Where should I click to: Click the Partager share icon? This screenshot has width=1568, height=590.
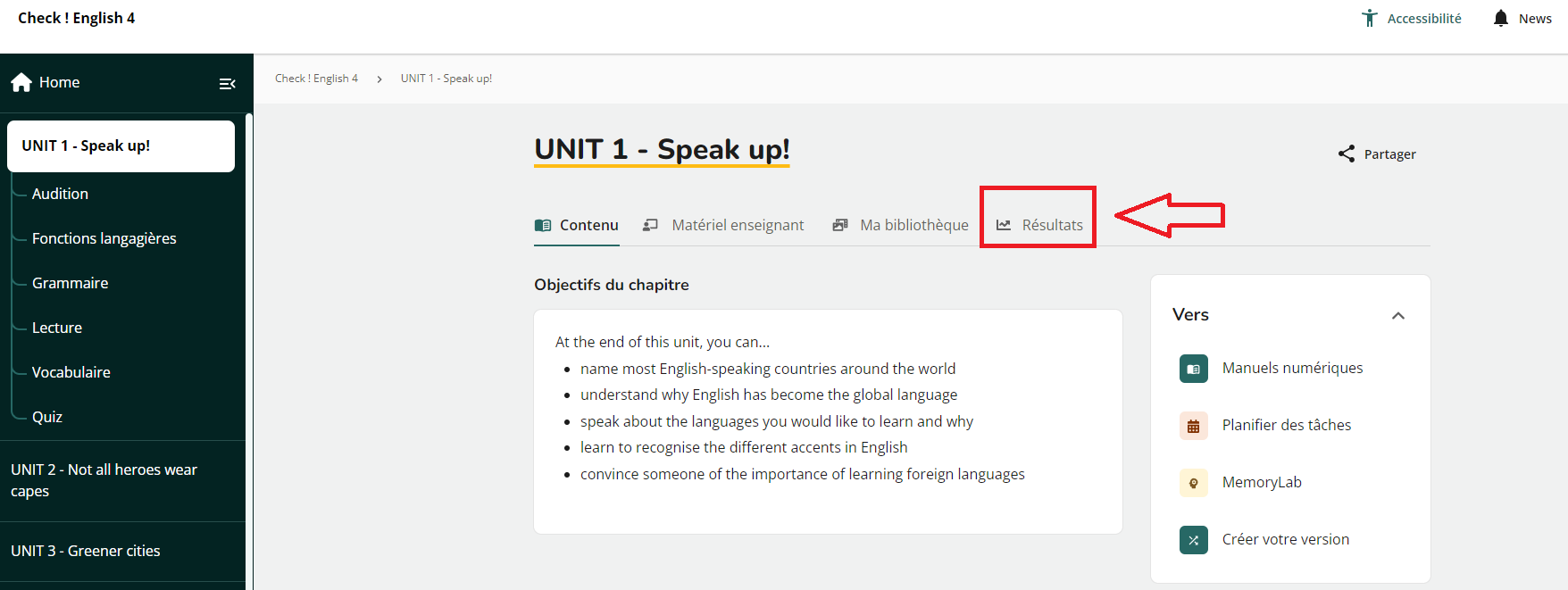pos(1346,154)
